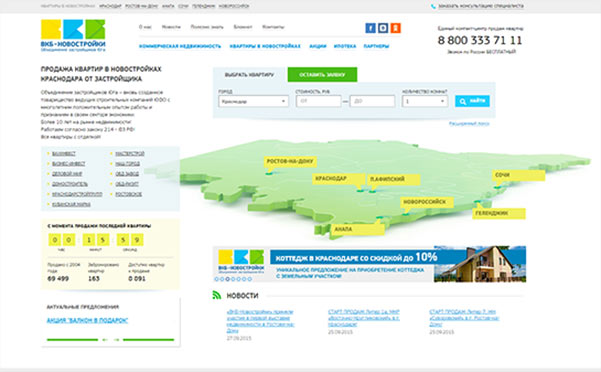Click the Сочи link in top bar
Image resolution: width=601 pixels, height=372 pixels.
pyautogui.click(x=183, y=7)
